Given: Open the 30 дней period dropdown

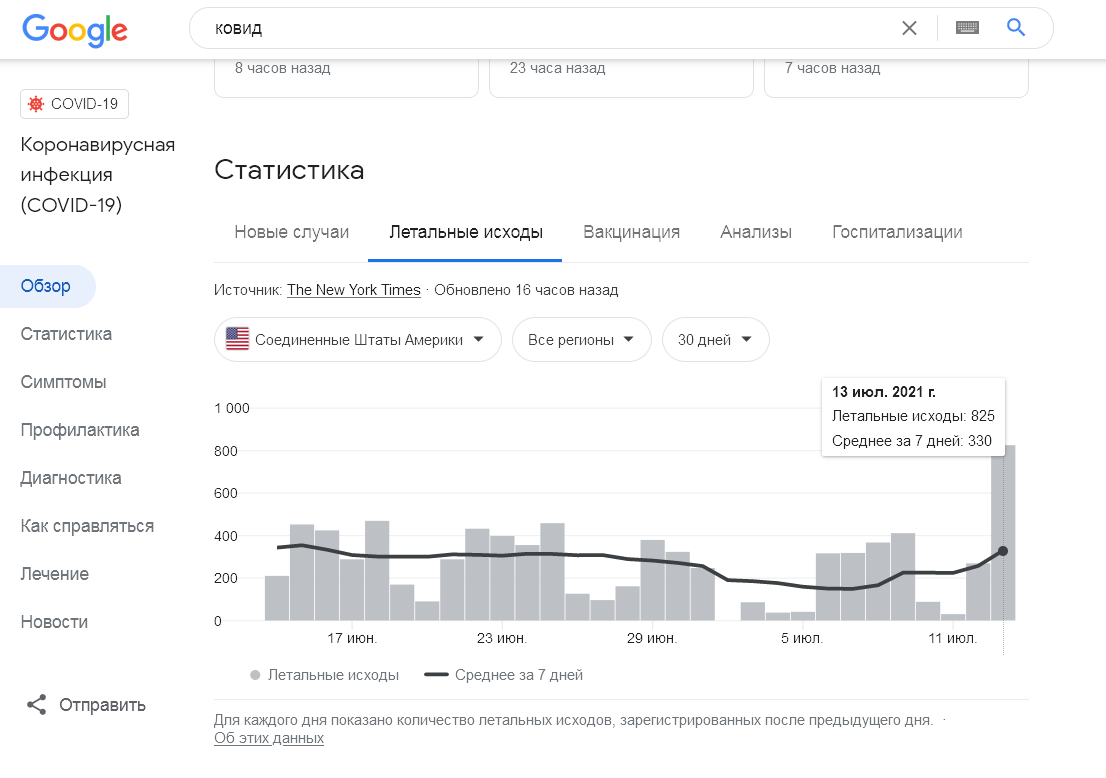Looking at the screenshot, I should pos(715,340).
